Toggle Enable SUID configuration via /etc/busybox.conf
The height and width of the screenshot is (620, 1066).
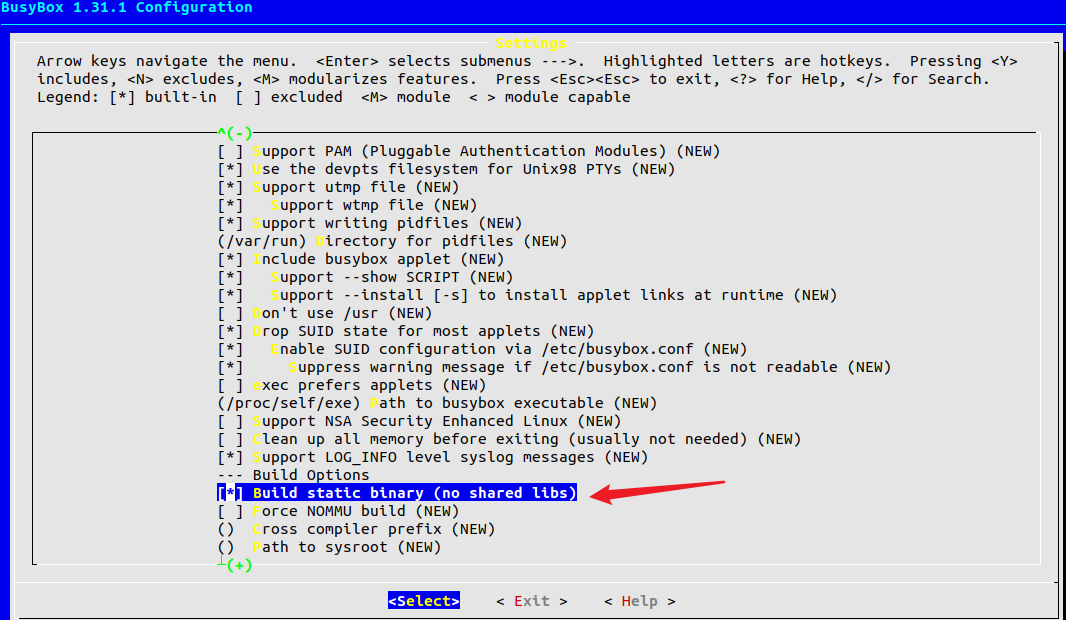pyautogui.click(x=482, y=349)
